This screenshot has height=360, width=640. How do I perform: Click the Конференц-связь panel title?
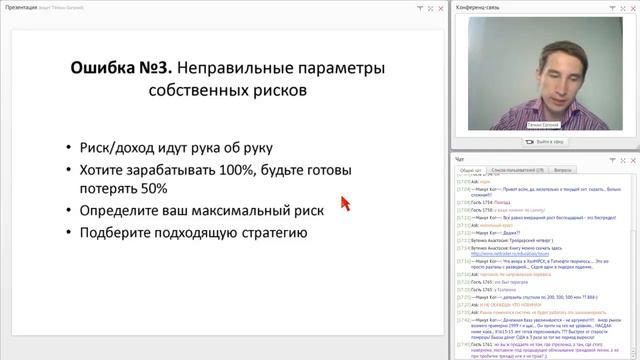pos(478,7)
